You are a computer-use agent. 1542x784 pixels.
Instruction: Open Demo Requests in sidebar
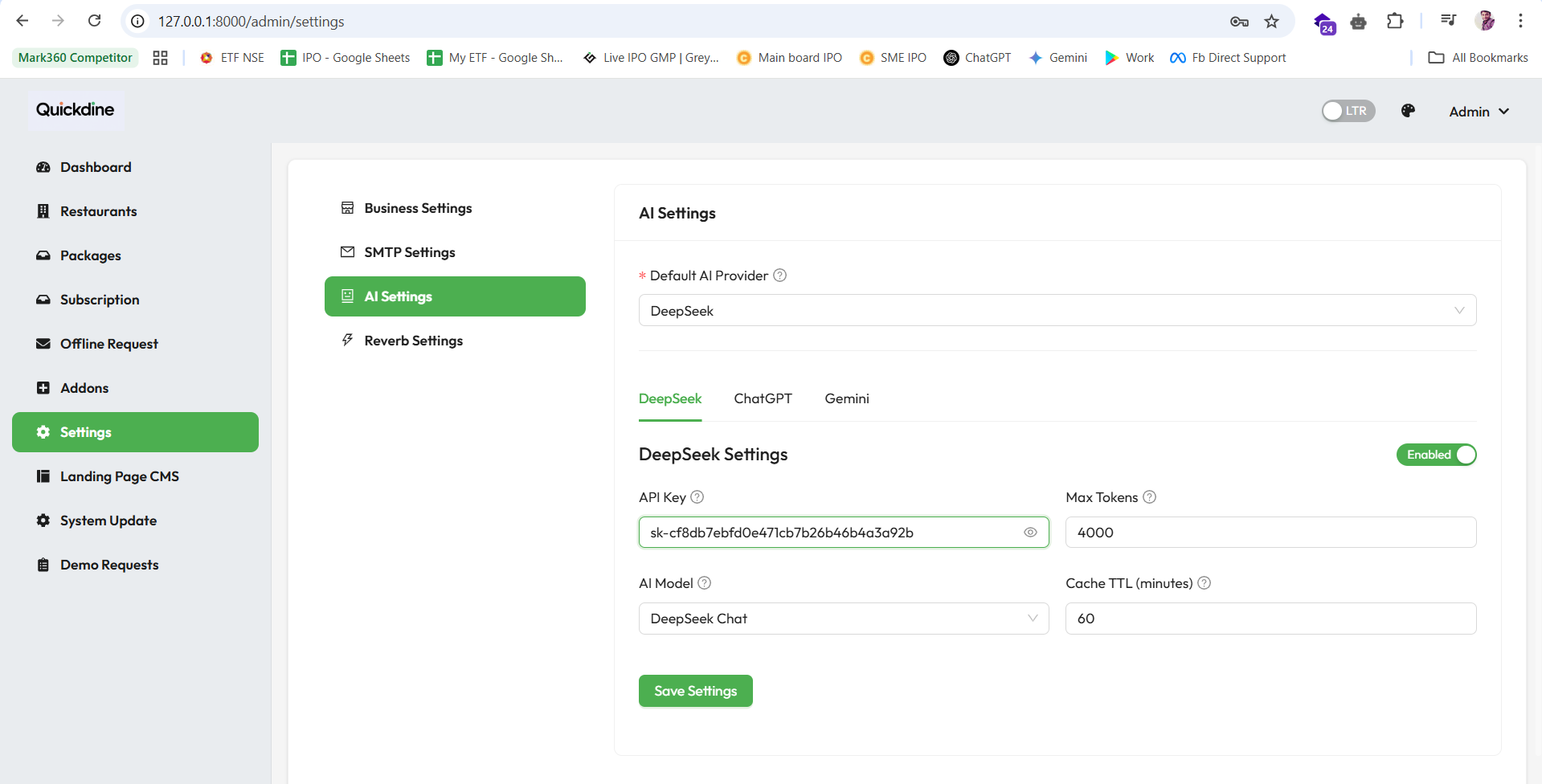point(135,565)
